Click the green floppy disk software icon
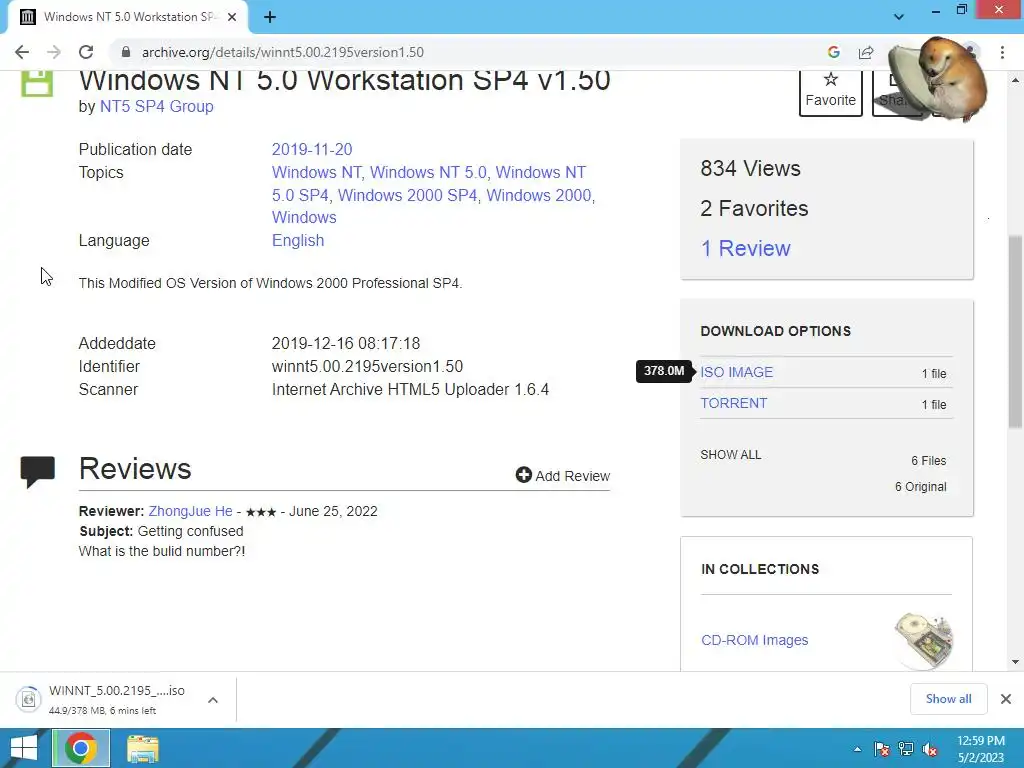Screen dimensions: 1024x768 pos(37,83)
